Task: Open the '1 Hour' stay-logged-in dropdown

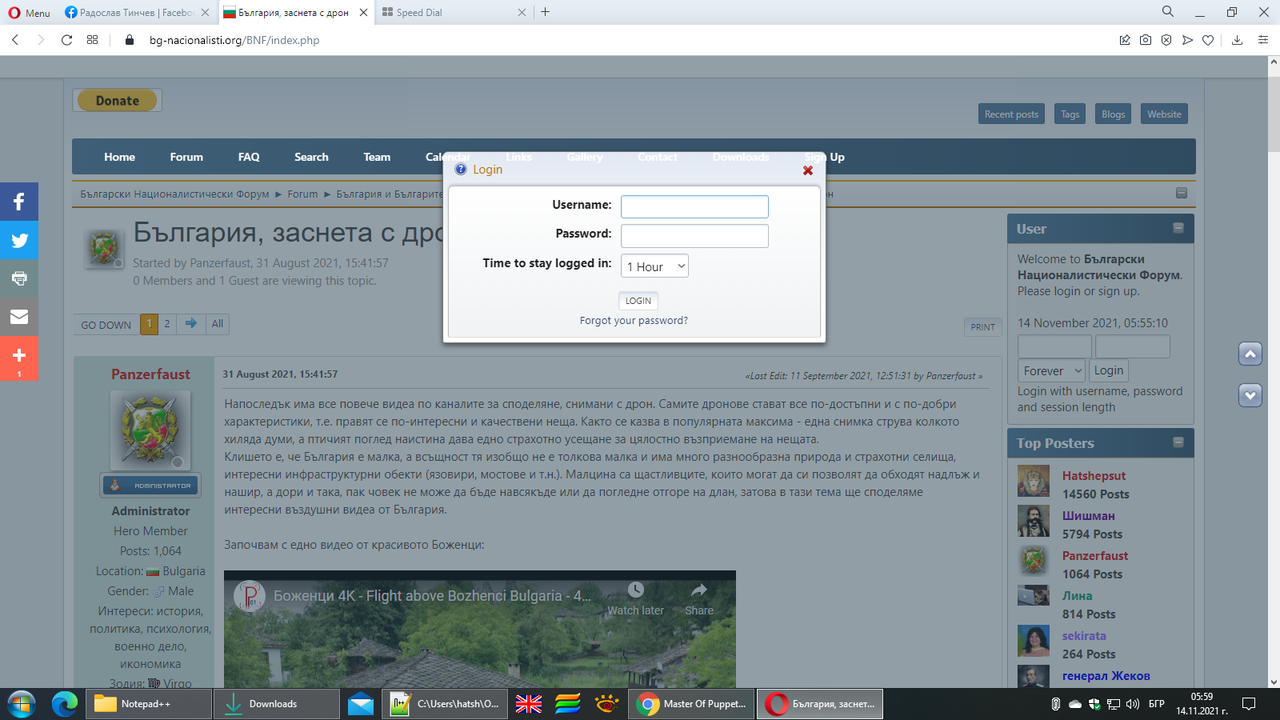Action: 655,266
